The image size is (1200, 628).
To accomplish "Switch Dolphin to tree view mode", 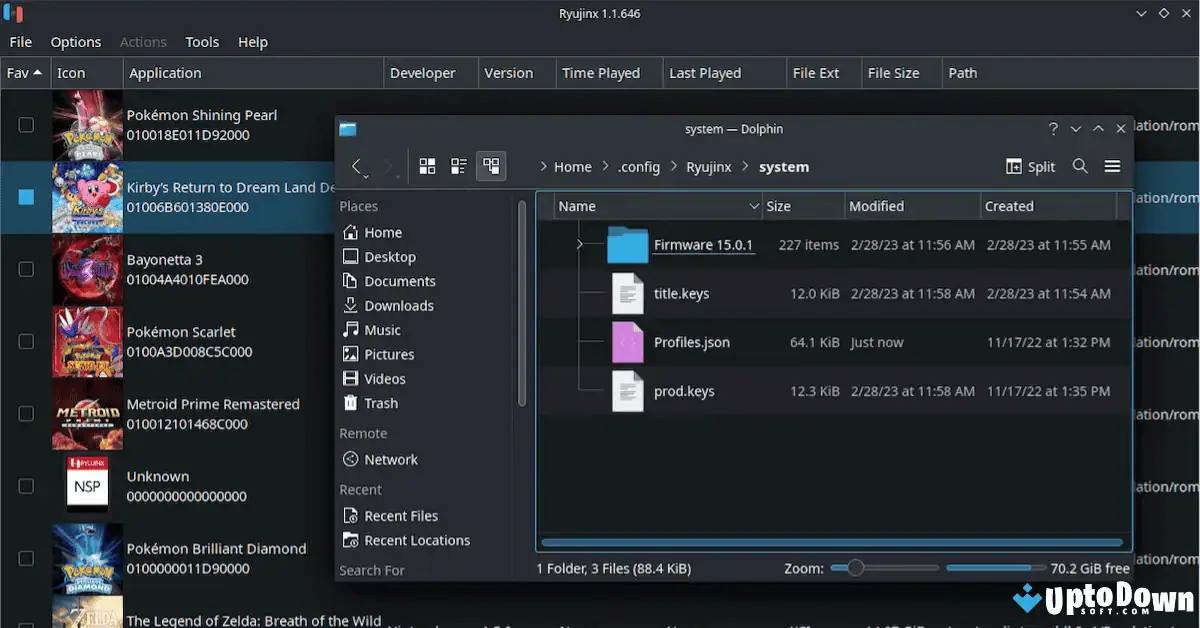I will tap(491, 166).
